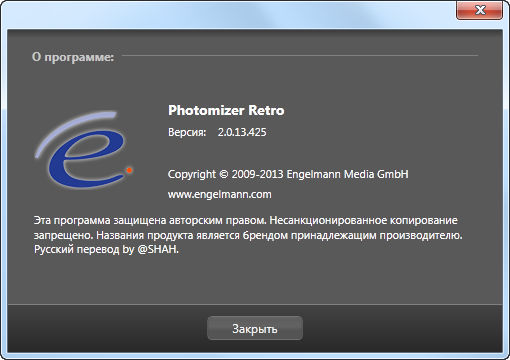Image resolution: width=510 pixels, height=360 pixels.
Task: Select the Photomizer Retro title text
Action: click(226, 110)
